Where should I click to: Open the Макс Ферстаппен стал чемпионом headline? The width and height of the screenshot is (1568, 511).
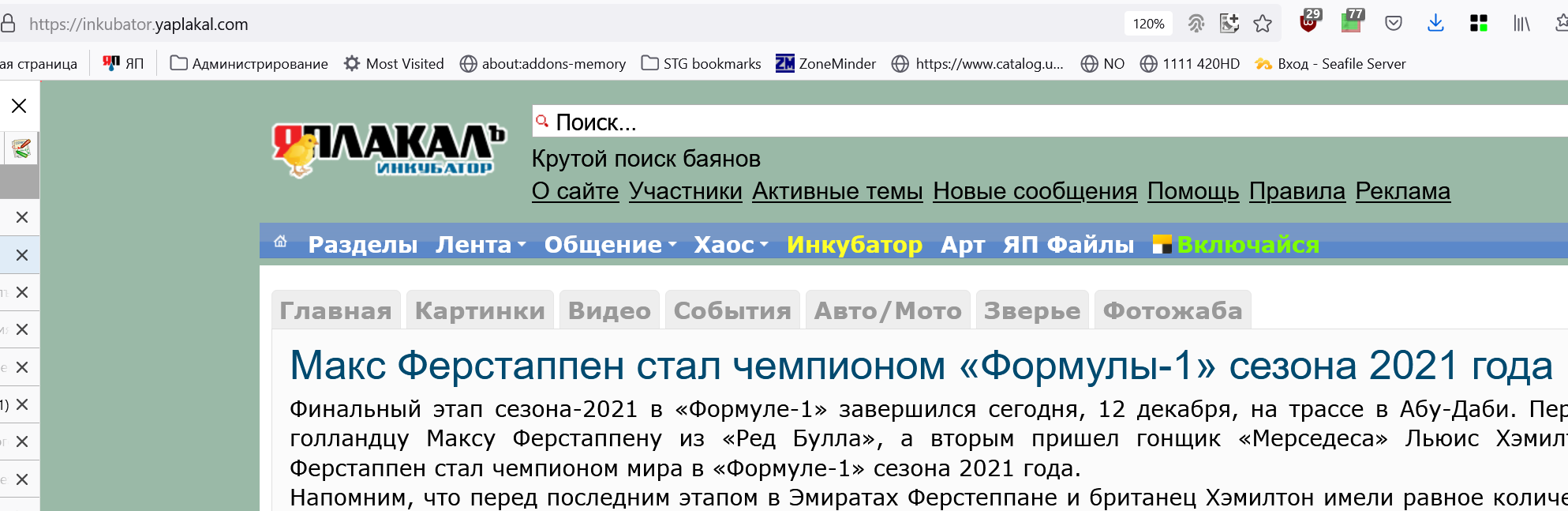coord(922,366)
